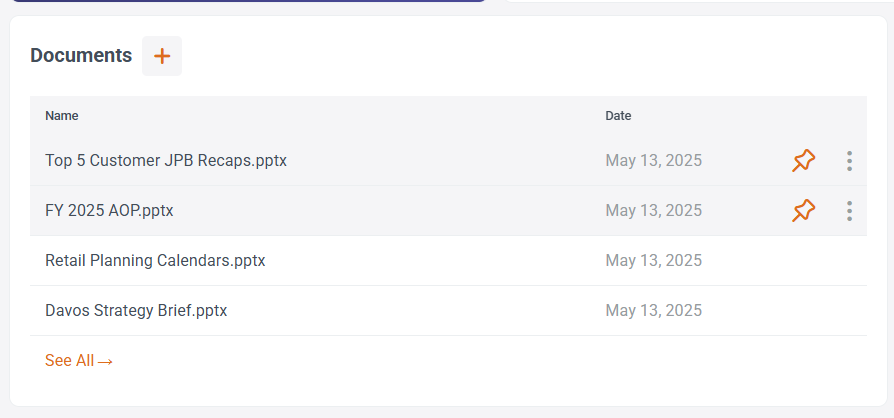Click the white card above the Date column
This screenshot has width=894, height=418.
click(x=699, y=1)
